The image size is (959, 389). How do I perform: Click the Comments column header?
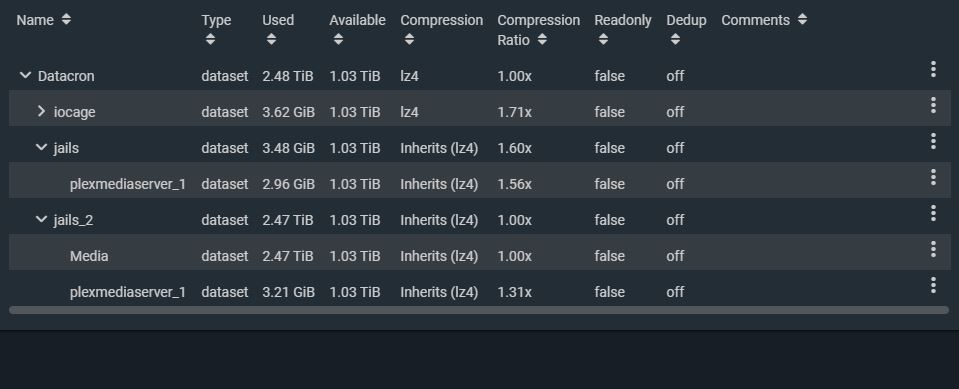(x=755, y=20)
